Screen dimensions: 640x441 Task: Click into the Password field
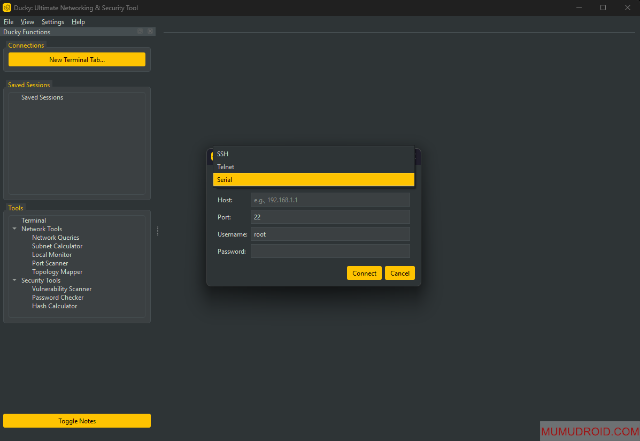330,251
